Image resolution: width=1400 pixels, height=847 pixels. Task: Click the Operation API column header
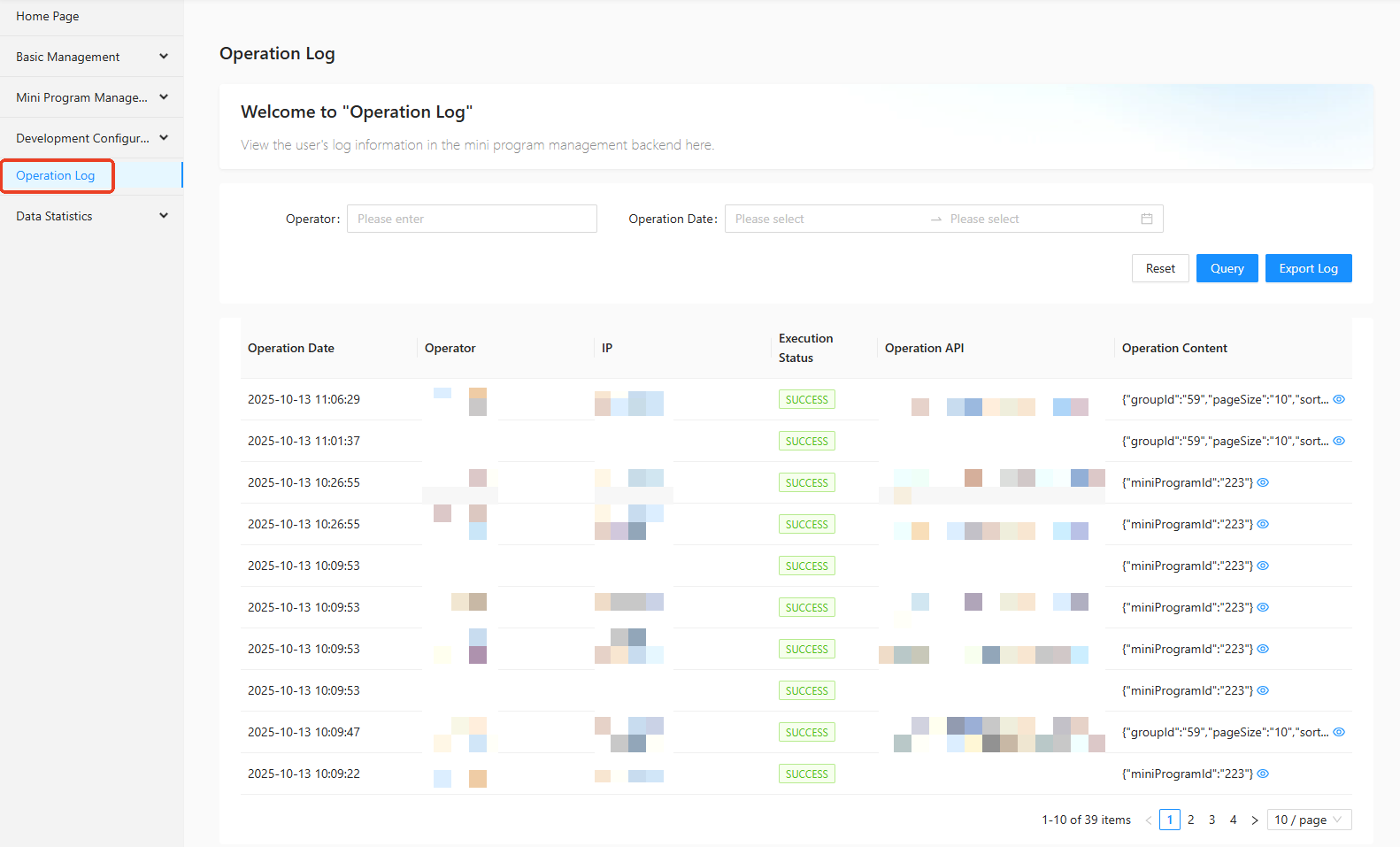pos(925,348)
